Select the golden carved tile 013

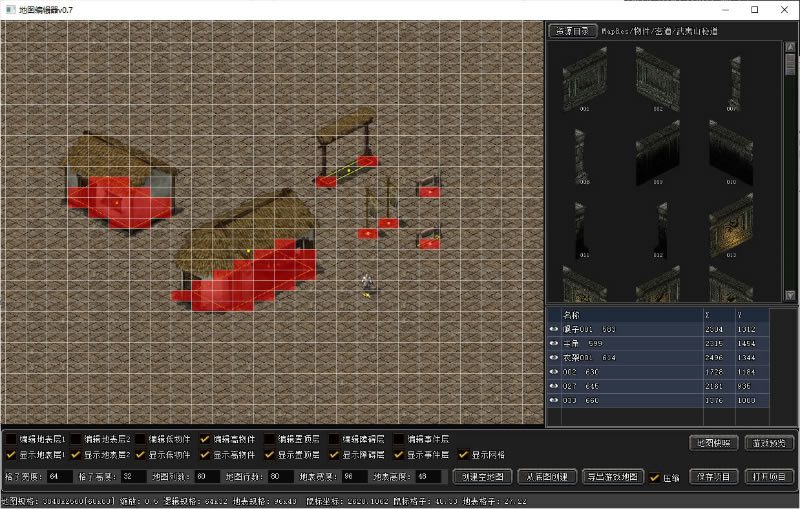pos(733,225)
